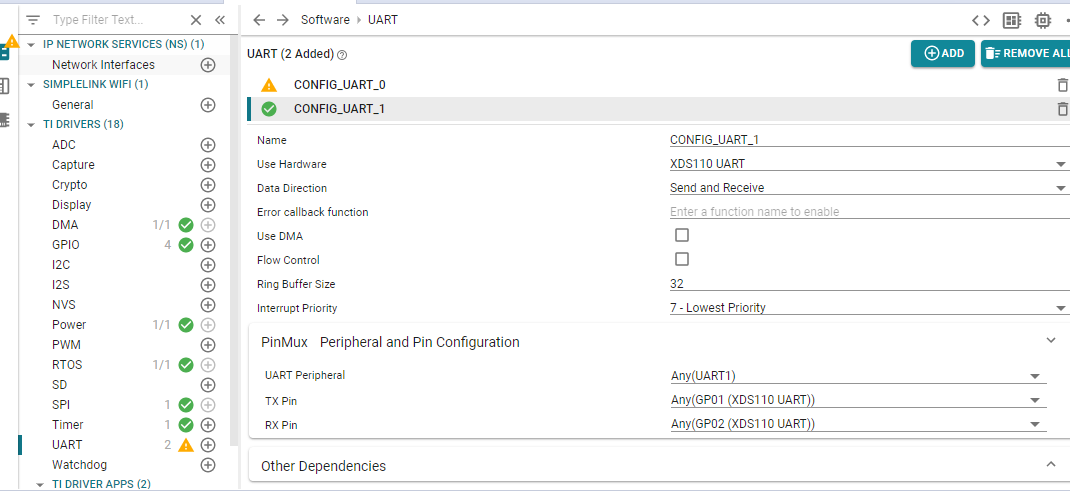This screenshot has width=1070, height=491.
Task: Clear the filter text with the X icon
Action: (196, 20)
